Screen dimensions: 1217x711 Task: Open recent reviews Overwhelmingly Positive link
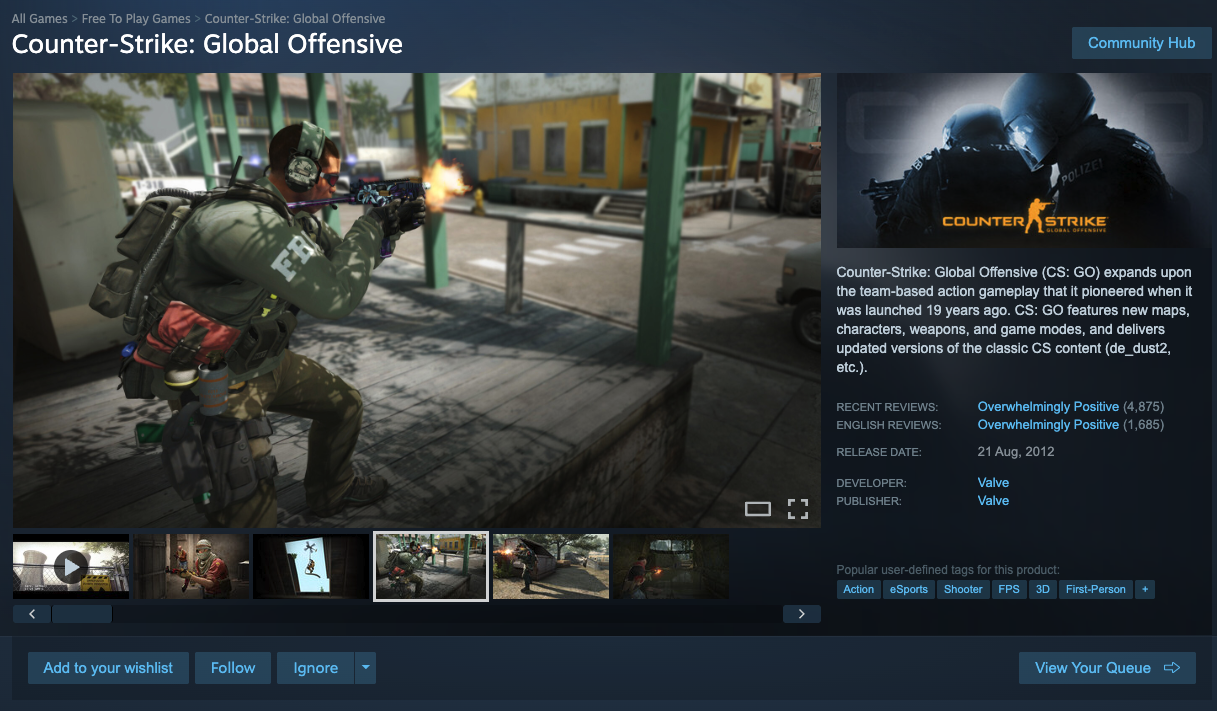[1048, 407]
